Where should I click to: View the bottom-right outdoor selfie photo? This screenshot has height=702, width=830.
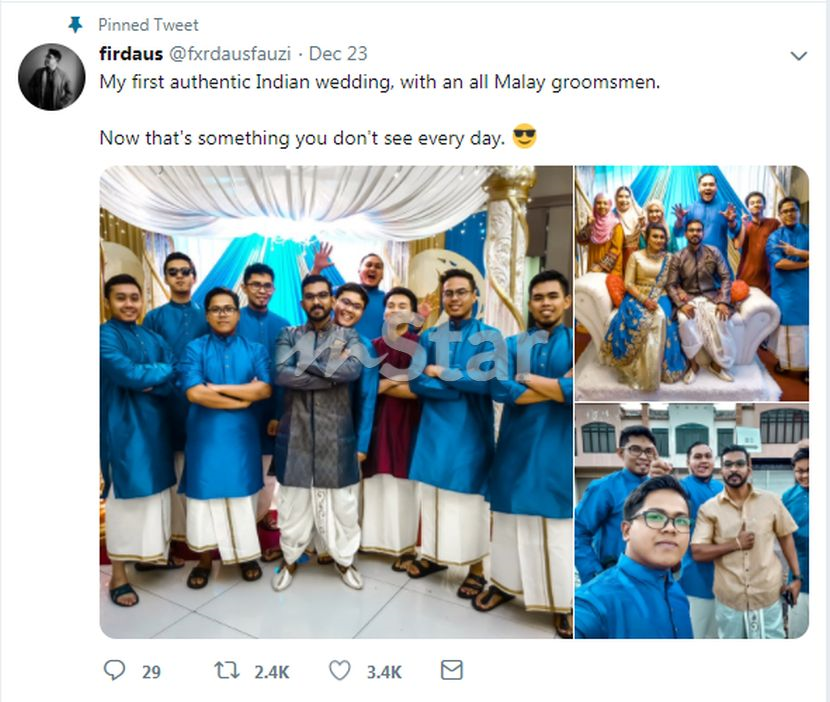[x=691, y=522]
